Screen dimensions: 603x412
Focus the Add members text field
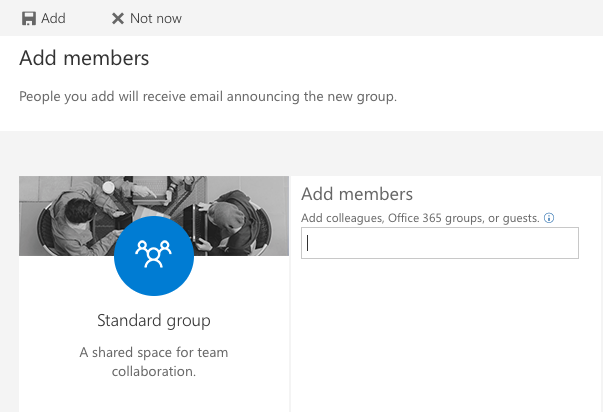439,243
